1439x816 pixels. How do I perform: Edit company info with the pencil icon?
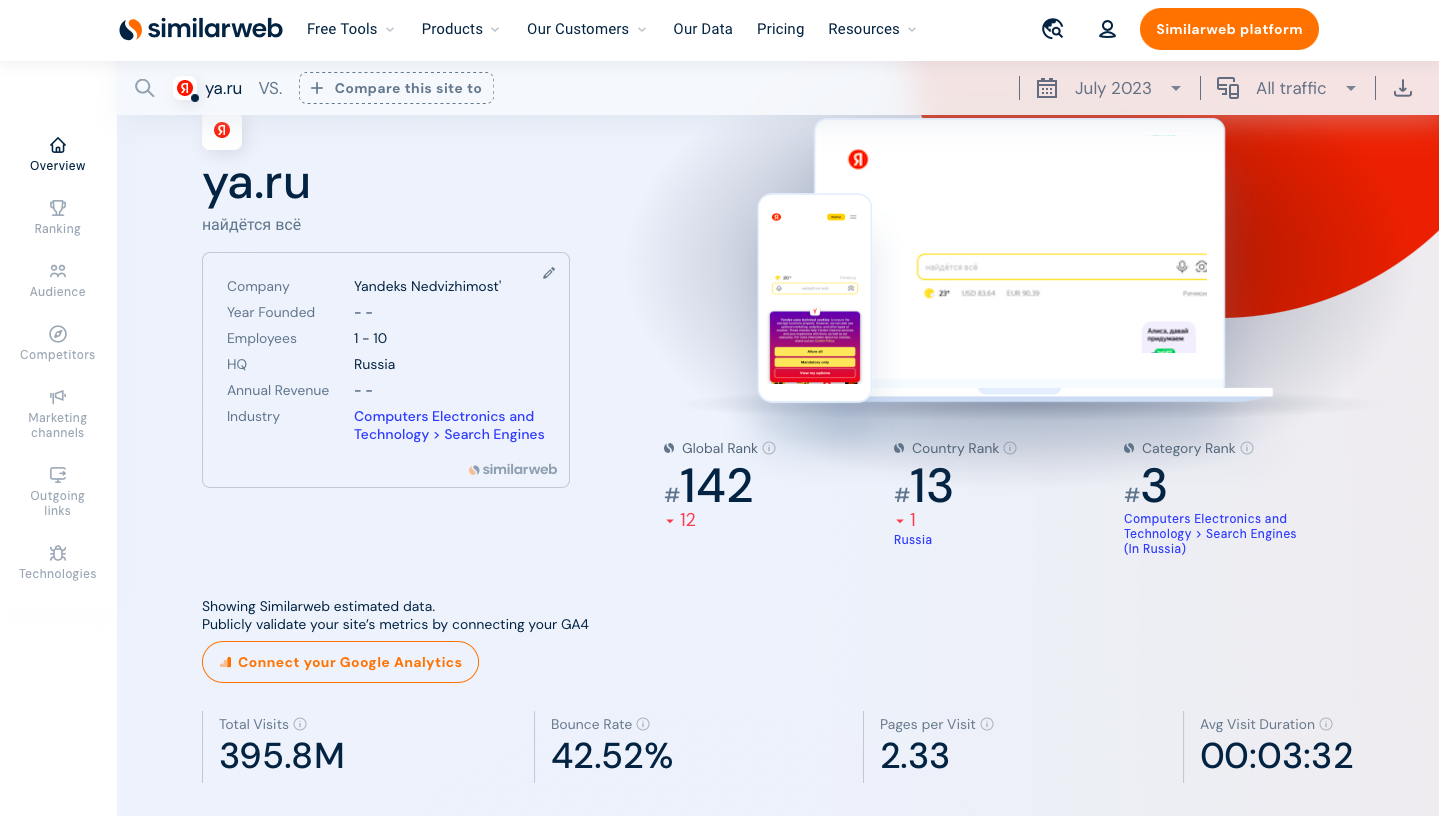(549, 273)
